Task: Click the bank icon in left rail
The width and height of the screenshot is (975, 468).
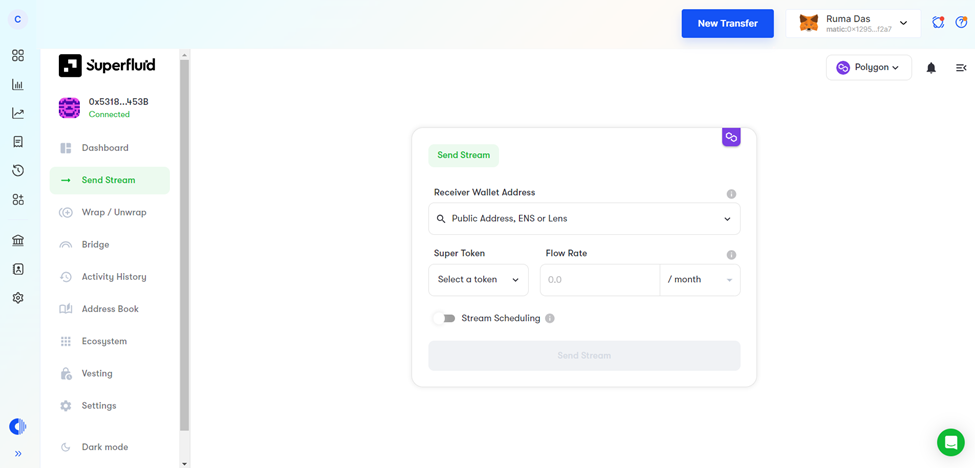Action: click(x=18, y=241)
